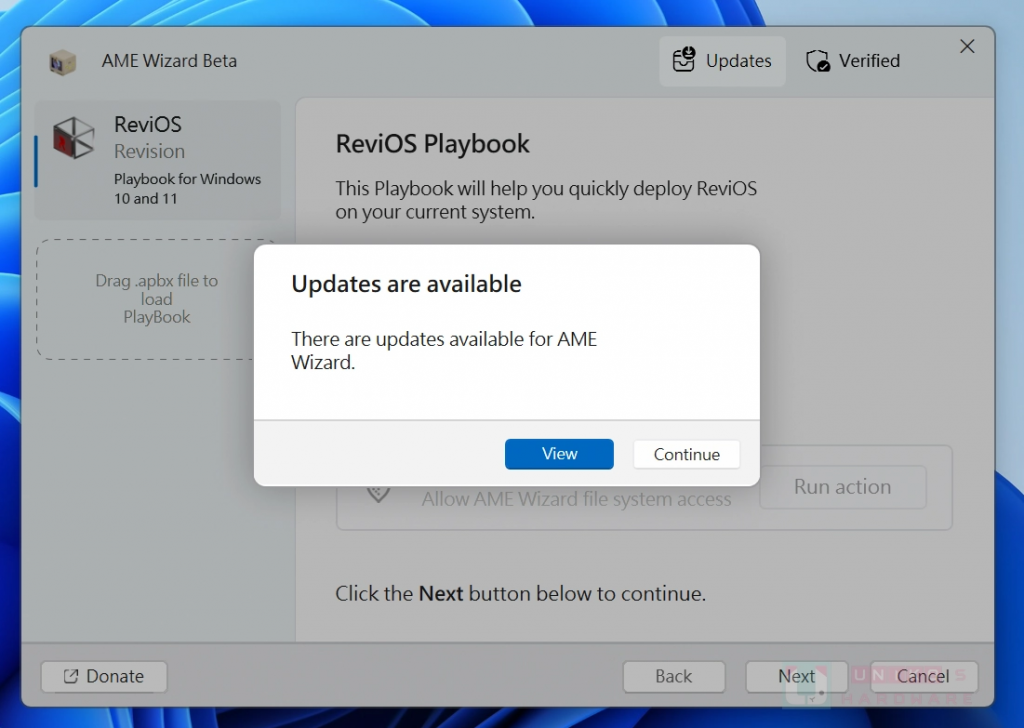1024x728 pixels.
Task: Click the shield icon beside file access
Action: coord(378,494)
